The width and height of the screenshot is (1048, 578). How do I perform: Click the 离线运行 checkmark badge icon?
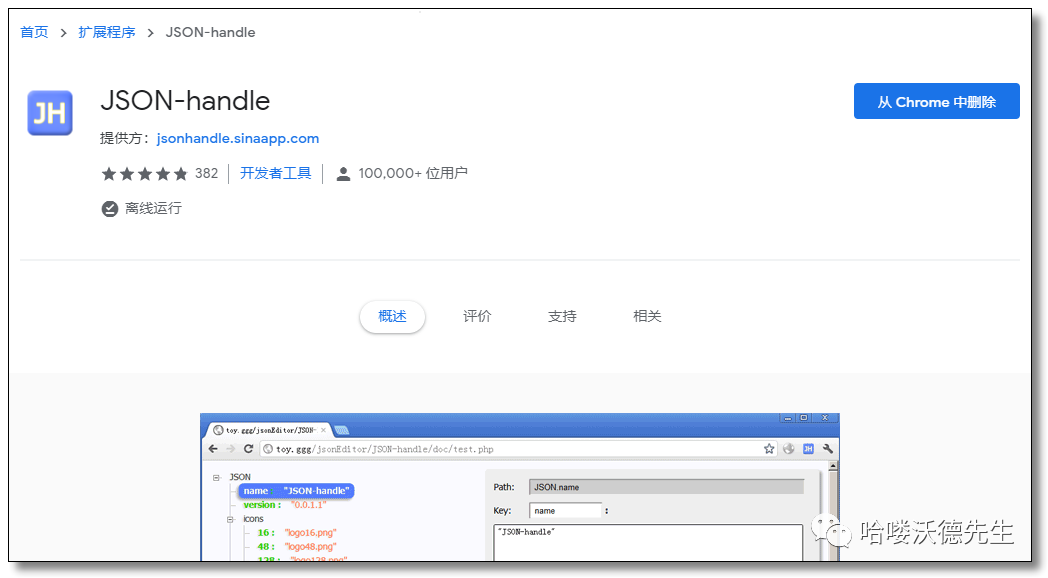click(110, 208)
